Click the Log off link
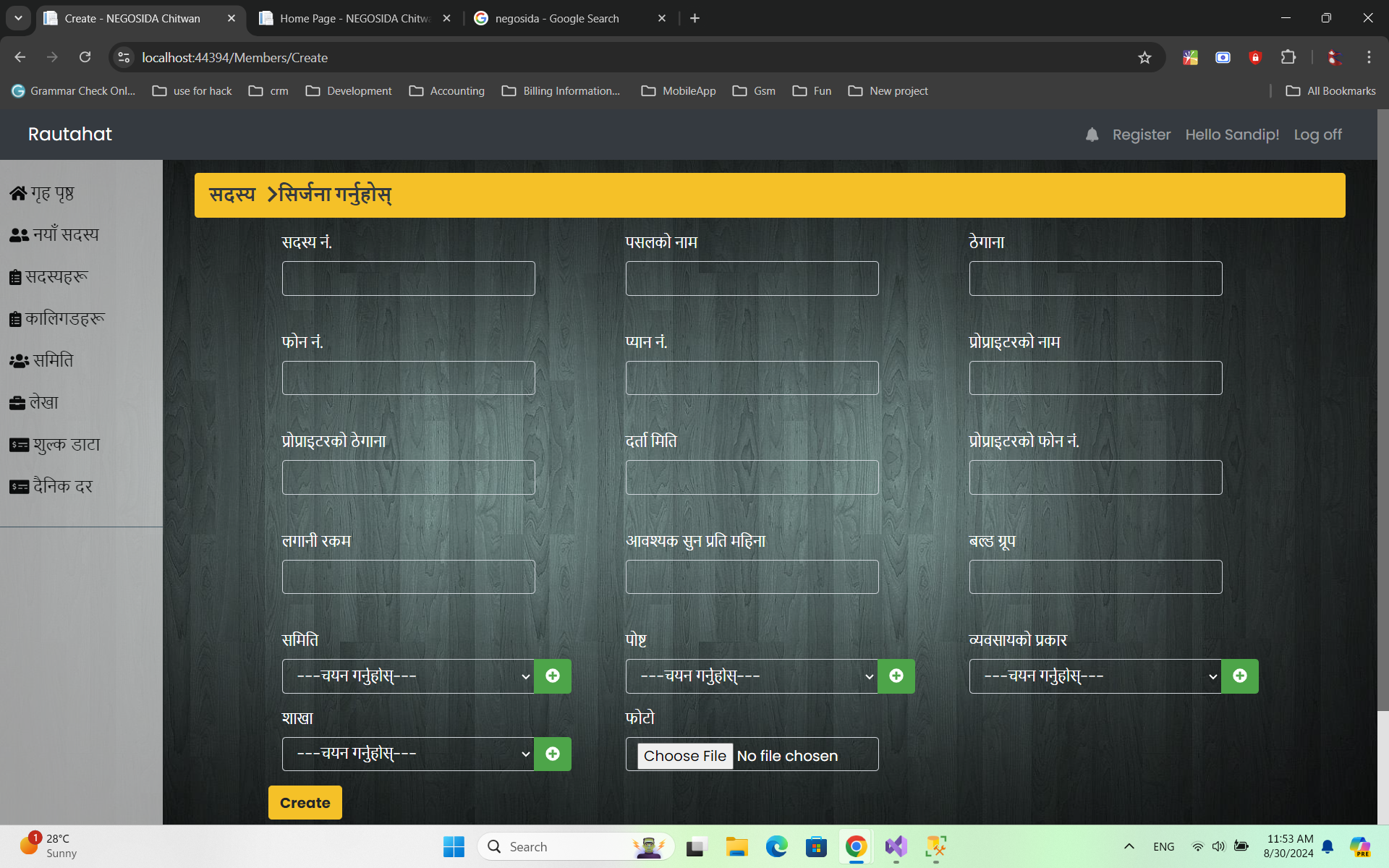Viewport: 1389px width, 868px height. coord(1317,135)
